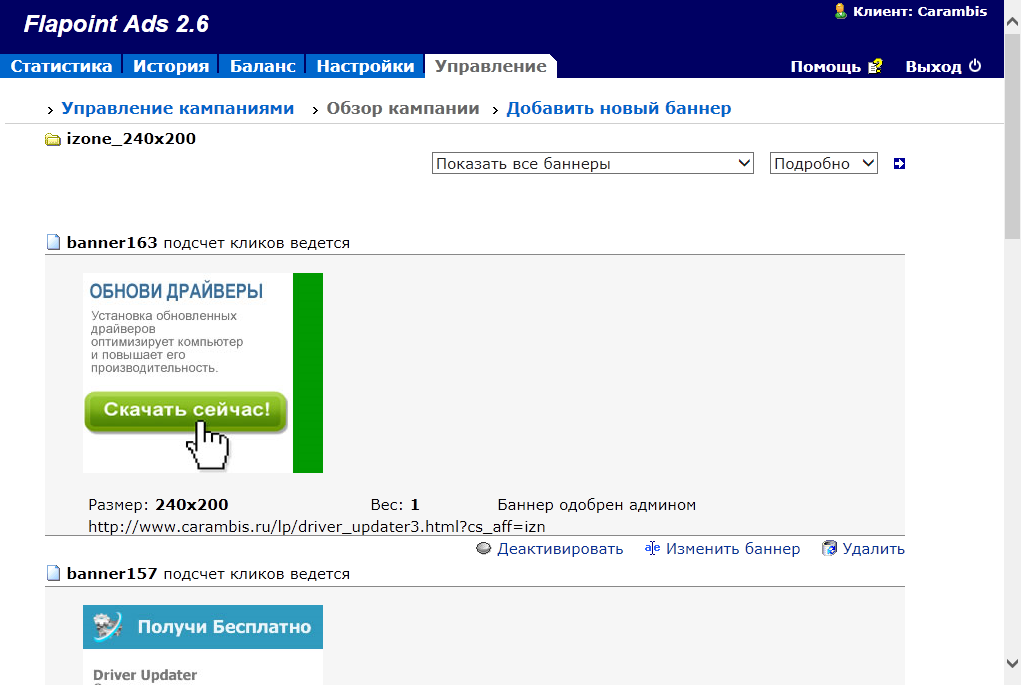
Task: Click the vertical scrollbar thumb
Action: click(1012, 137)
